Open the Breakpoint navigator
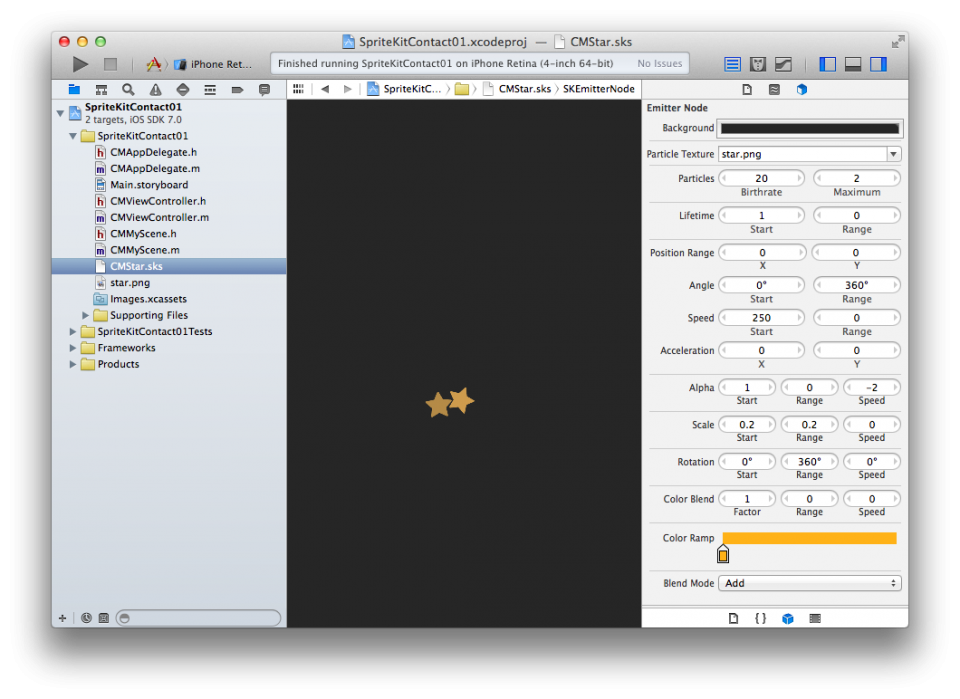Image resolution: width=960 pixels, height=699 pixels. (x=235, y=89)
